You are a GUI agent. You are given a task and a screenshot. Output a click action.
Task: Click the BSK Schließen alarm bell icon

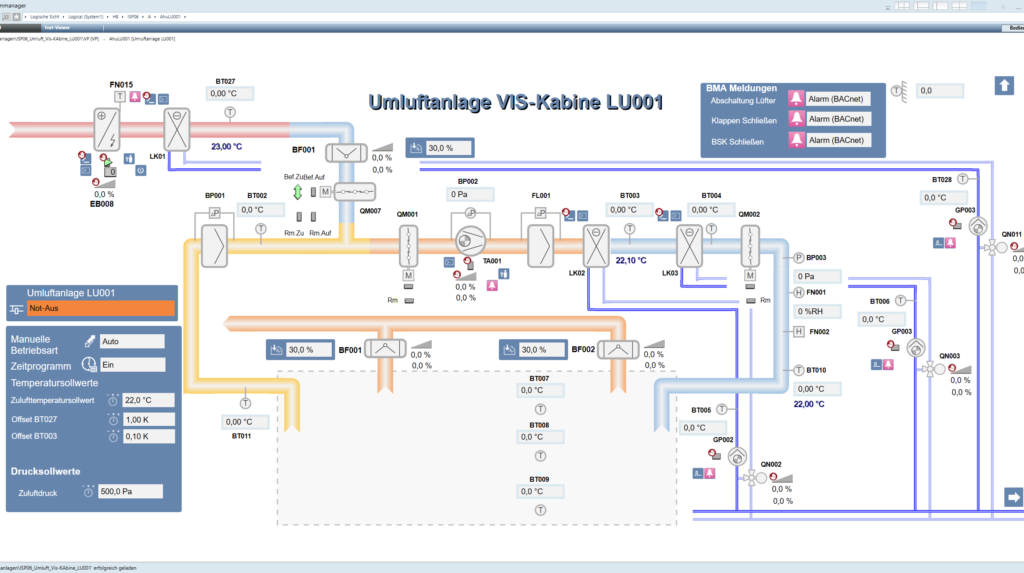pyautogui.click(x=796, y=140)
